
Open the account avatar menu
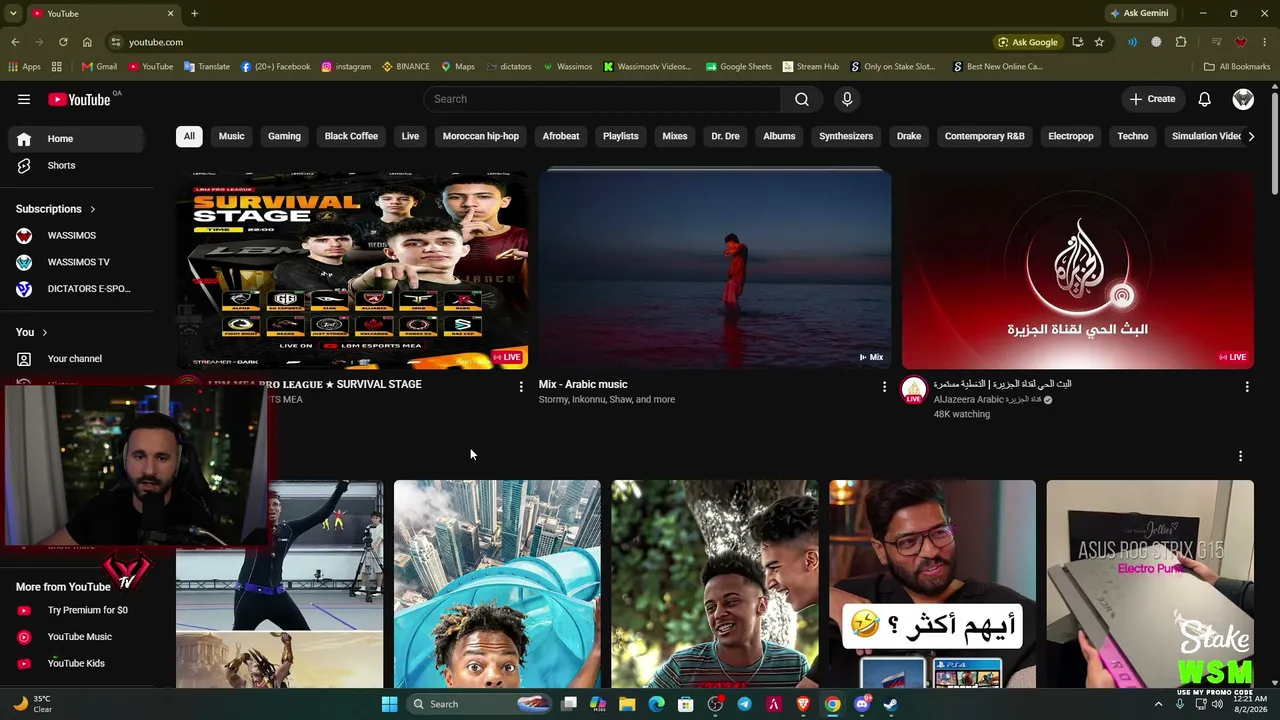tap(1243, 99)
